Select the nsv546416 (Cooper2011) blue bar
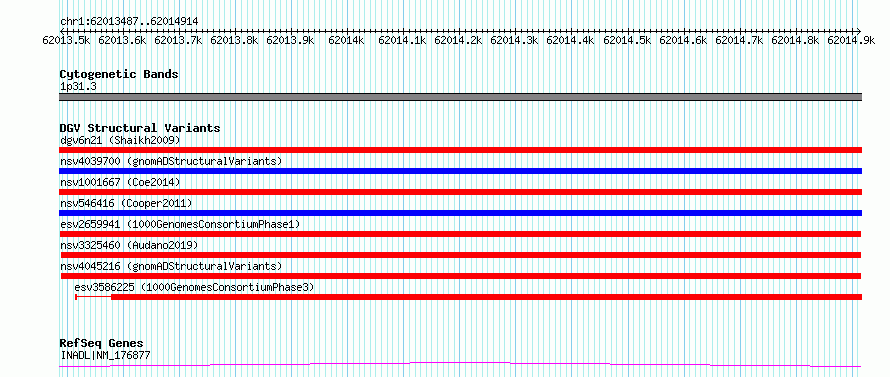Viewport: 890px width, 377px height. coord(460,213)
